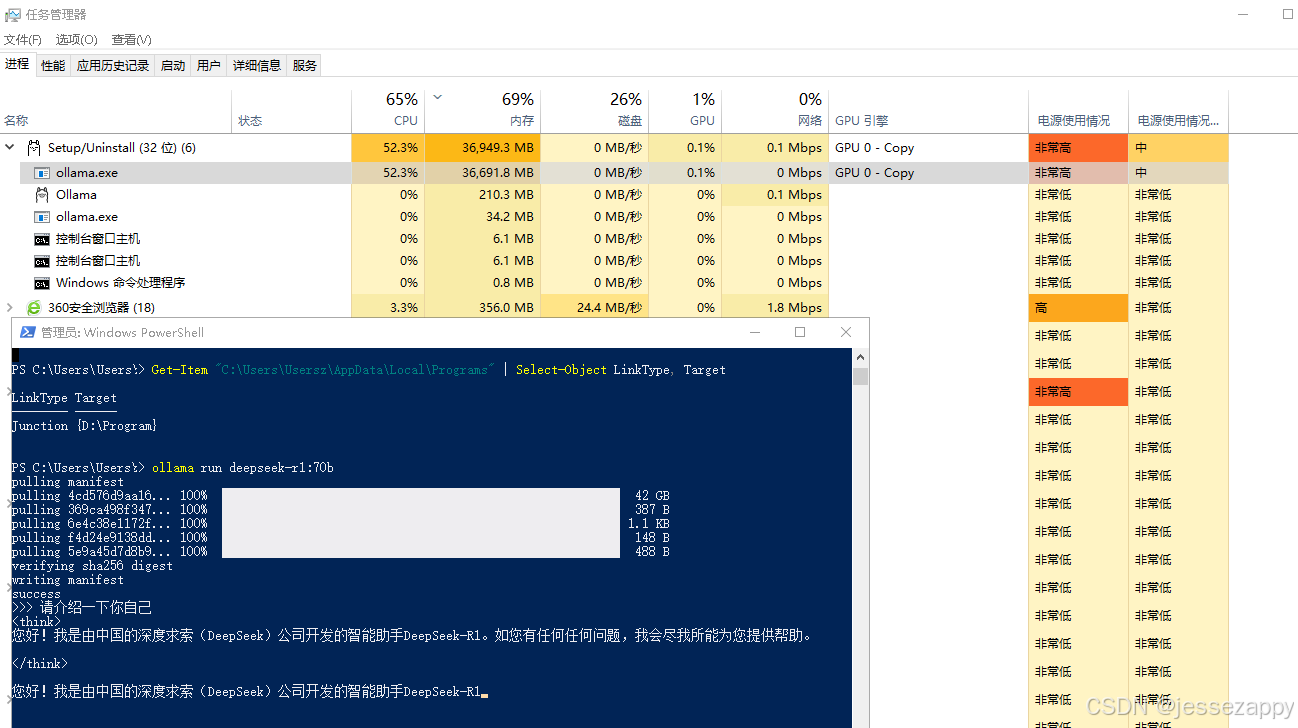
Task: Switch to the 详细信息 tab
Action: coord(257,65)
